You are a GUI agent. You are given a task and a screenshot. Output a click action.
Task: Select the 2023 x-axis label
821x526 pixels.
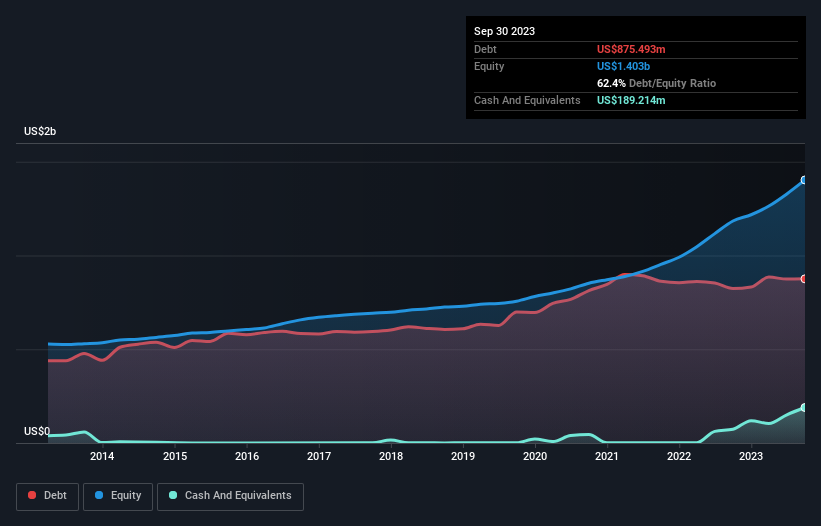(x=751, y=456)
